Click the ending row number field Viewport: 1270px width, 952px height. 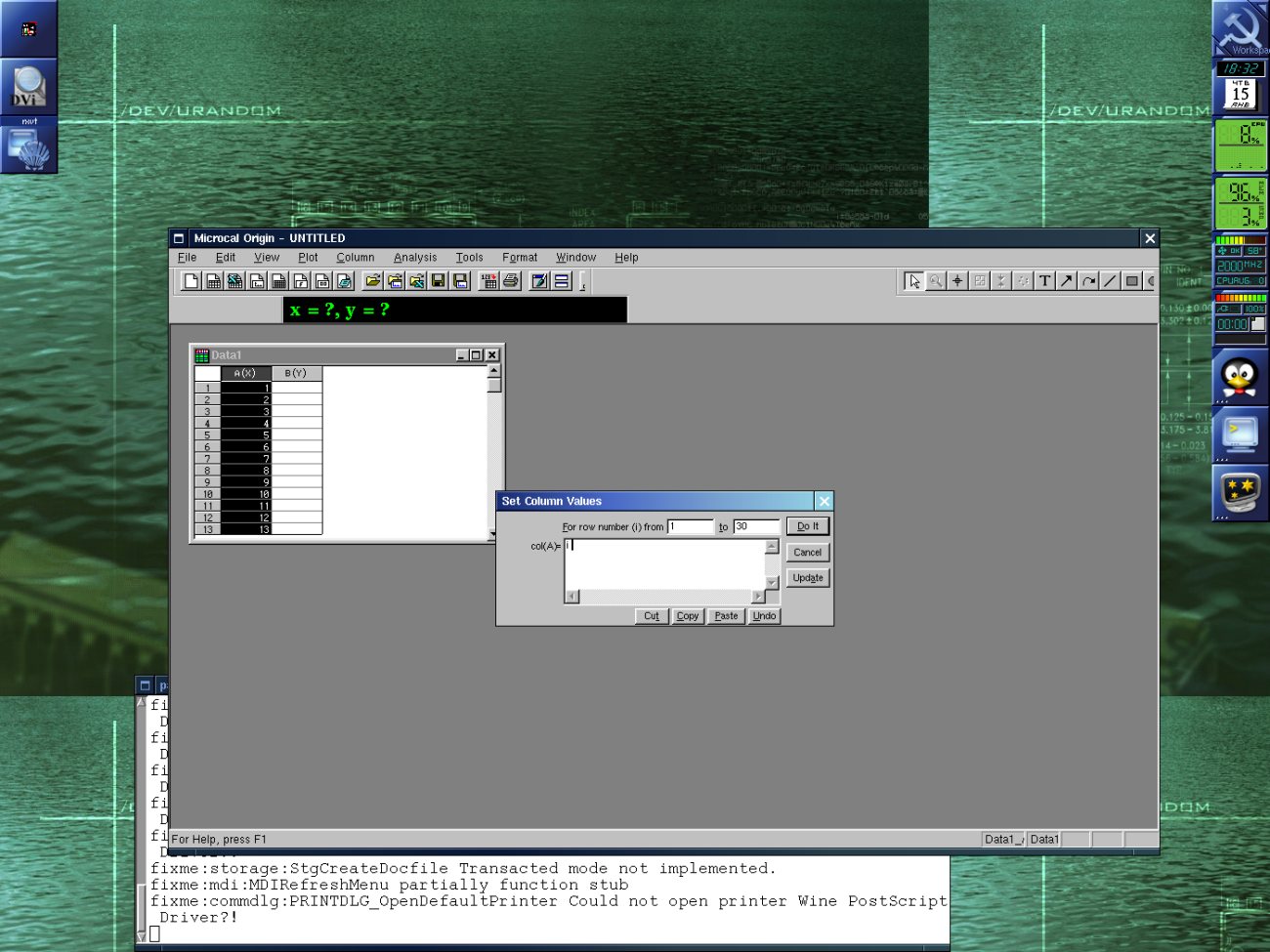[x=756, y=526]
